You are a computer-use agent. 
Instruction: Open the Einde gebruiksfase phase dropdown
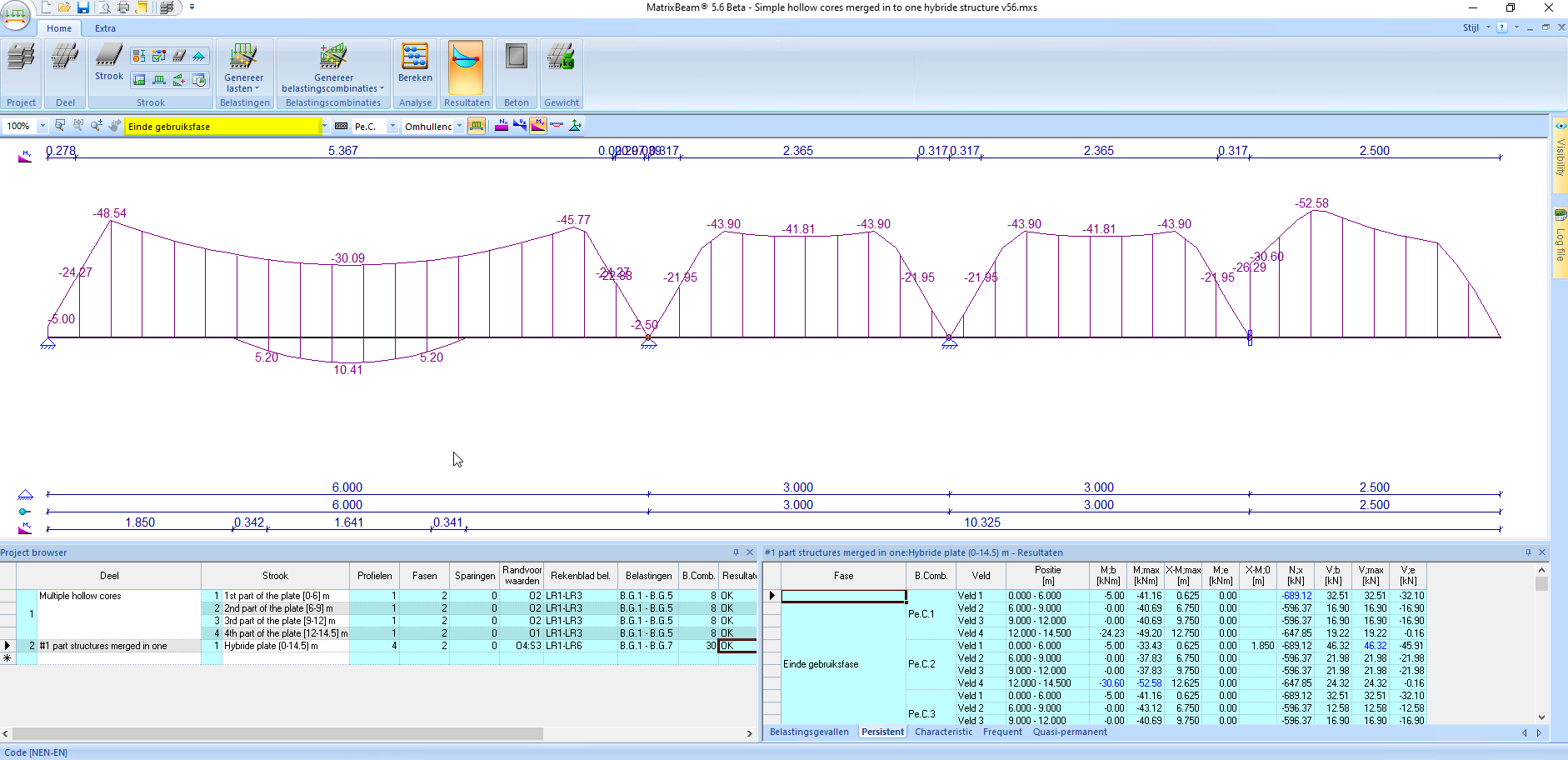(x=324, y=127)
